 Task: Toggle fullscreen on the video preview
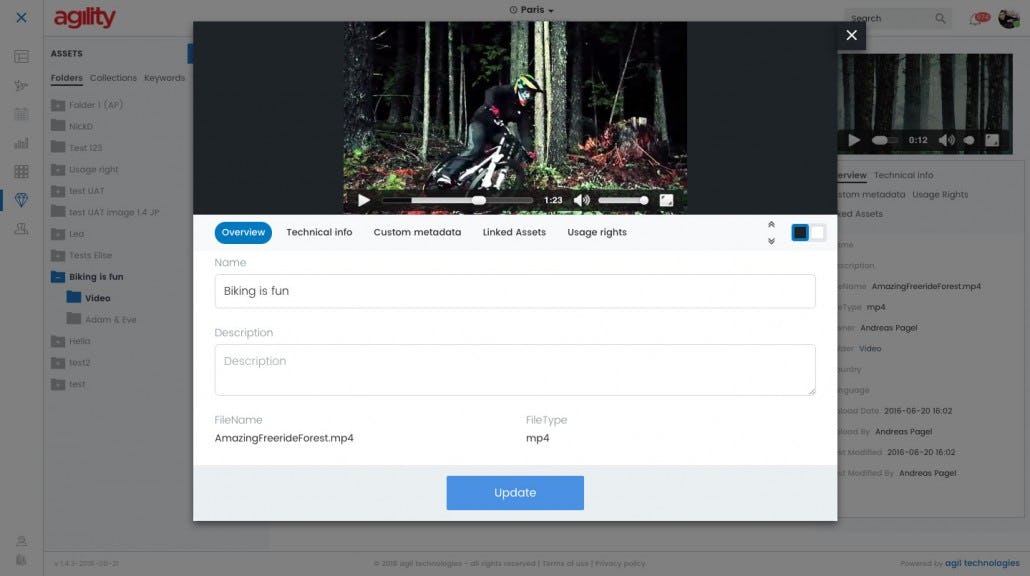668,199
